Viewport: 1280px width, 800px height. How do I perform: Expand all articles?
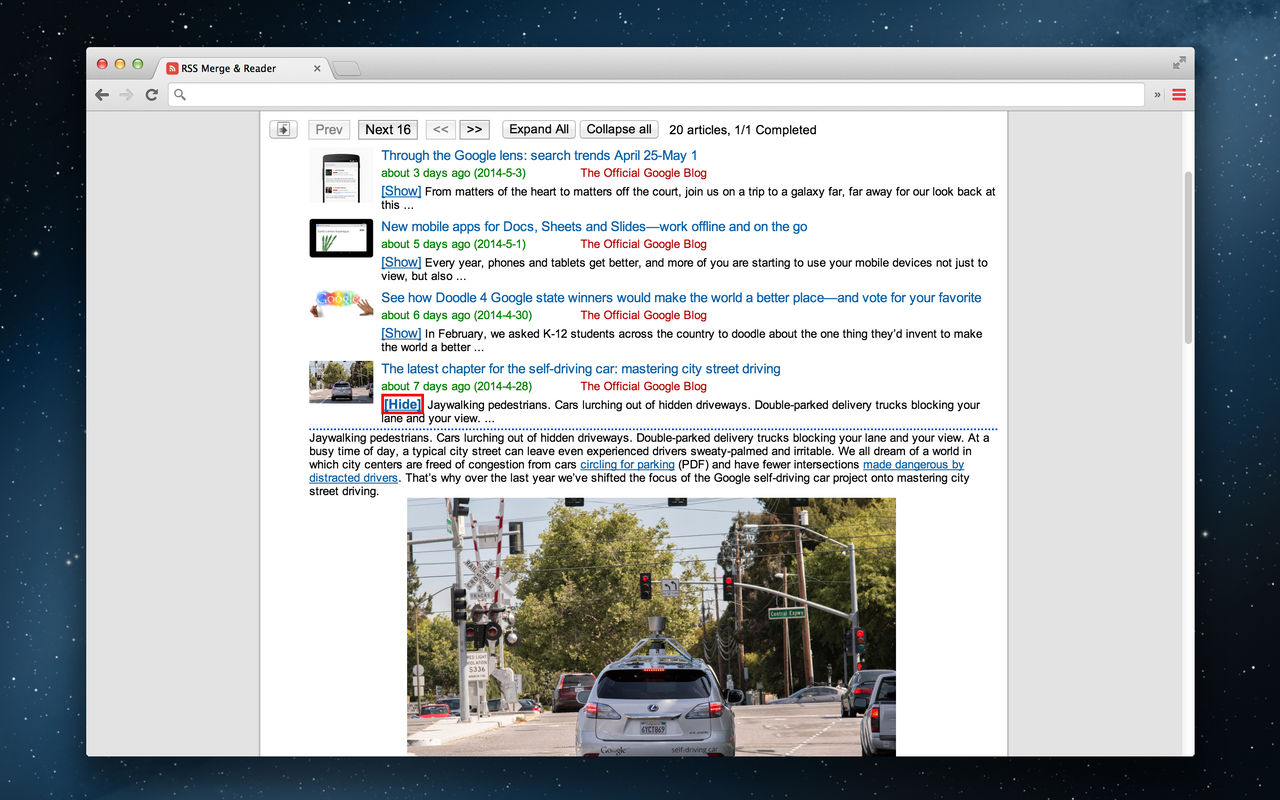[539, 129]
